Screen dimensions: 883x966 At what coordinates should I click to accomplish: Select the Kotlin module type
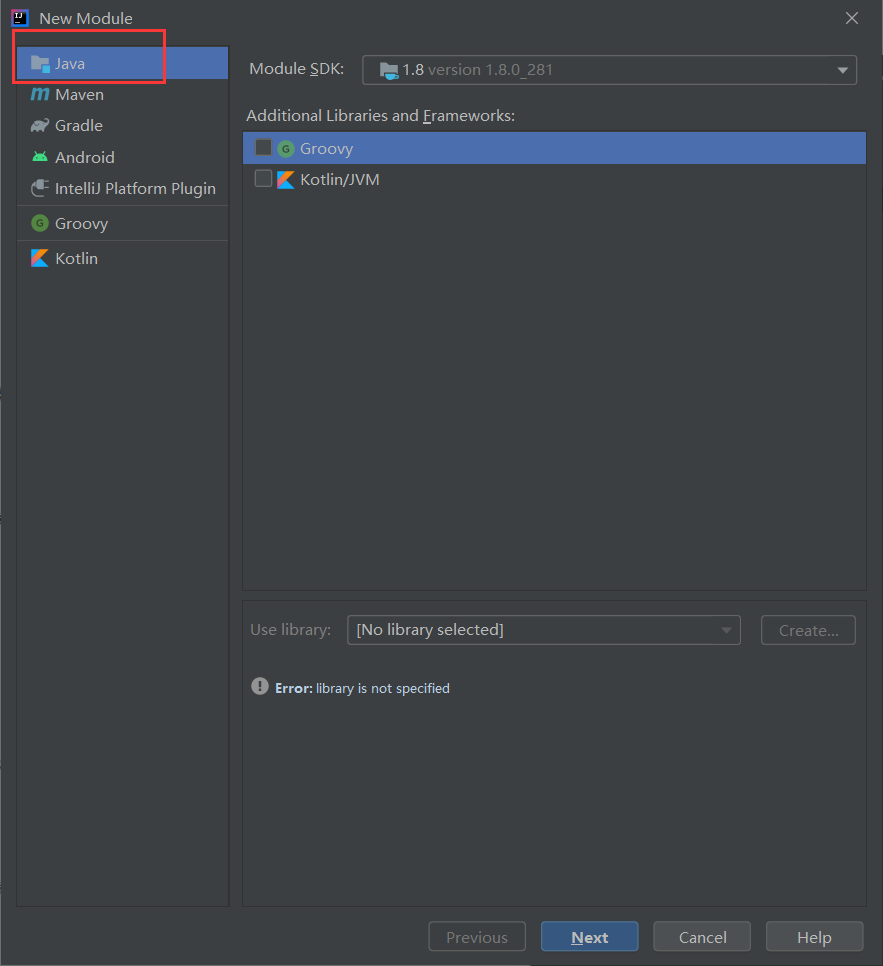pos(122,258)
